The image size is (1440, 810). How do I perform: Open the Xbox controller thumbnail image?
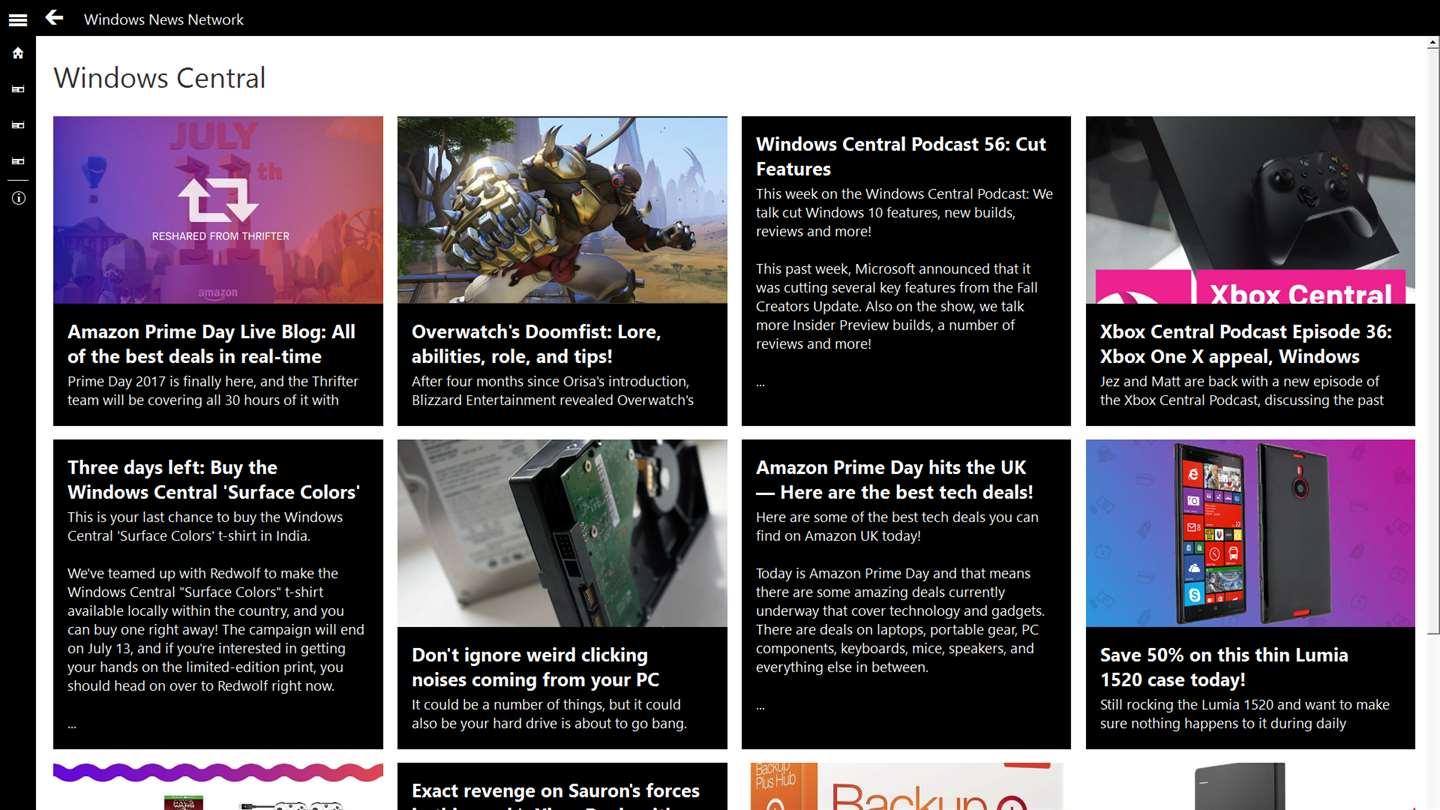1250,210
